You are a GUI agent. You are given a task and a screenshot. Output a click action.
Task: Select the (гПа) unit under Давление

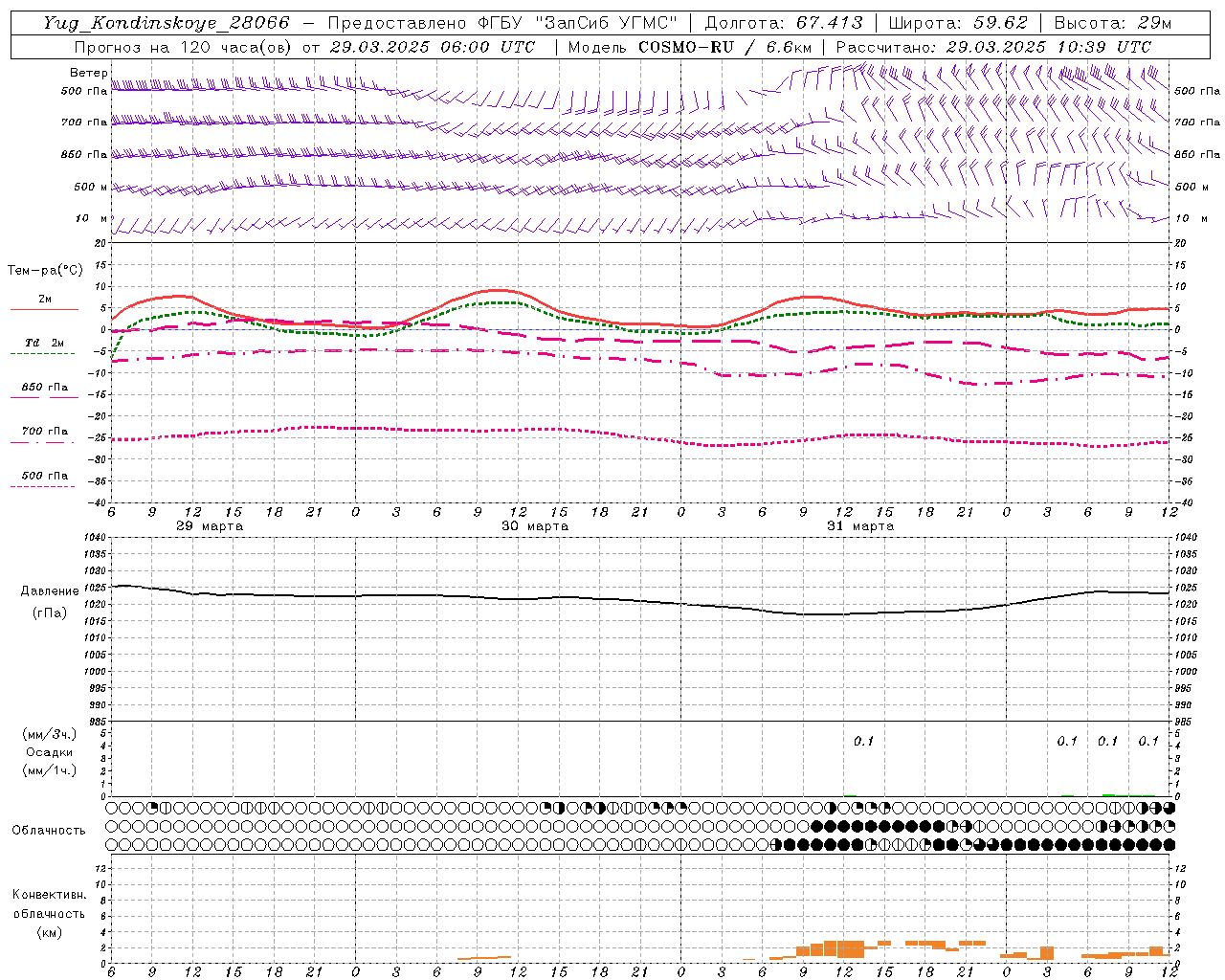click(50, 613)
